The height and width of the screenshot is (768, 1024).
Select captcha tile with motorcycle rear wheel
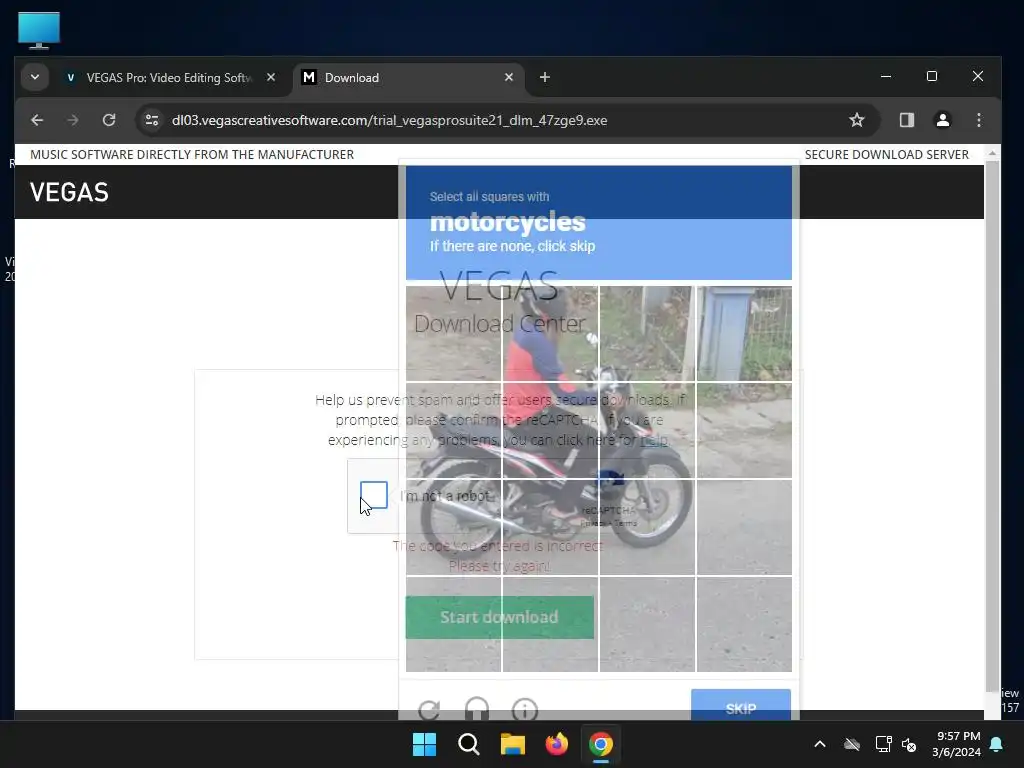click(453, 527)
